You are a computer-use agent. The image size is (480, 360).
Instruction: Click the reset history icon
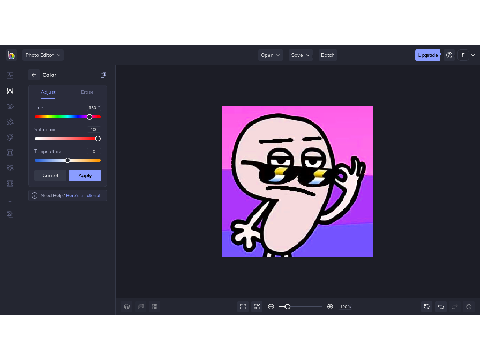pos(469,306)
